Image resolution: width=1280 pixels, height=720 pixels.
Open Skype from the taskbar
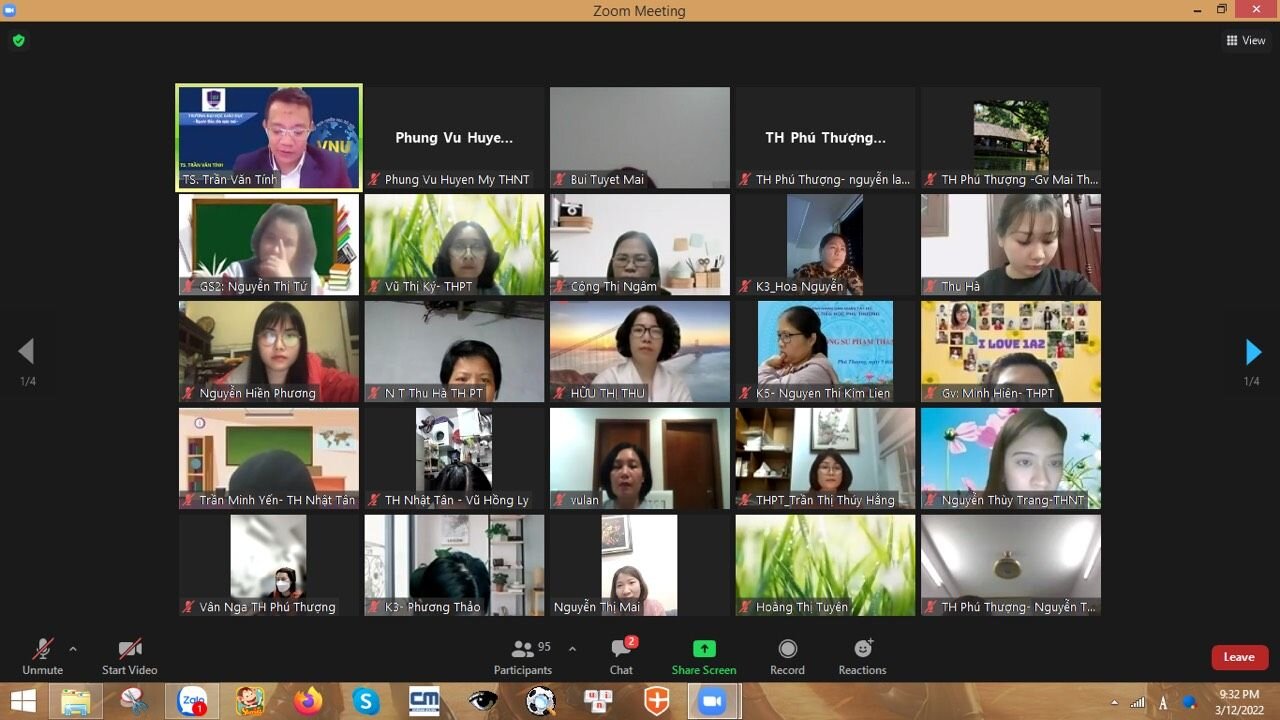[366, 701]
